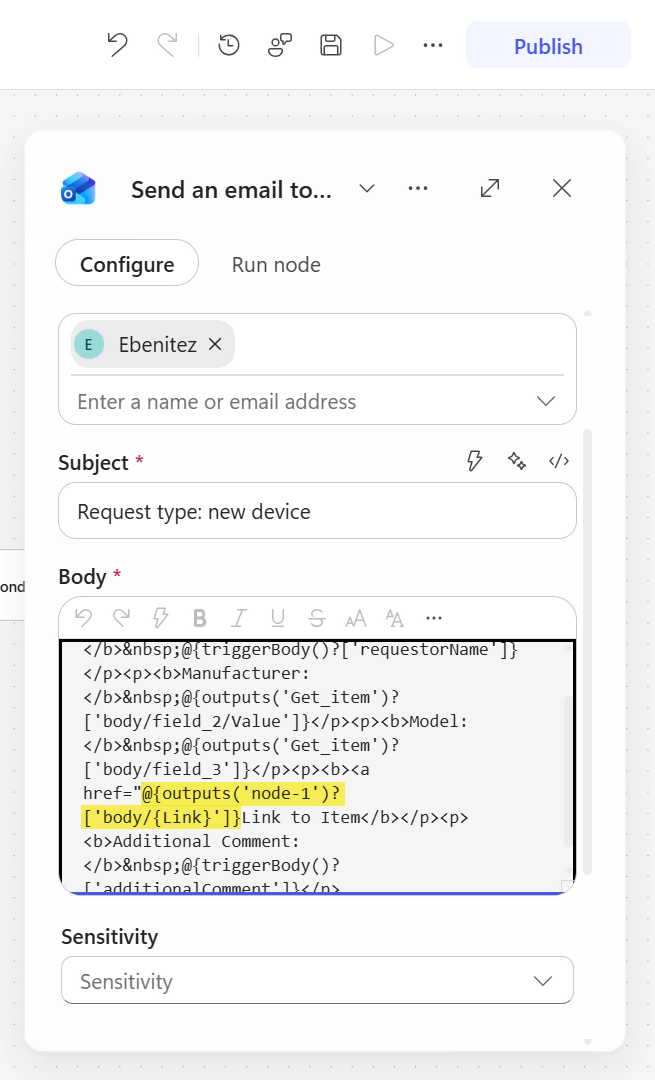This screenshot has width=655, height=1080.
Task: Run the flow with the play icon
Action: (x=384, y=45)
